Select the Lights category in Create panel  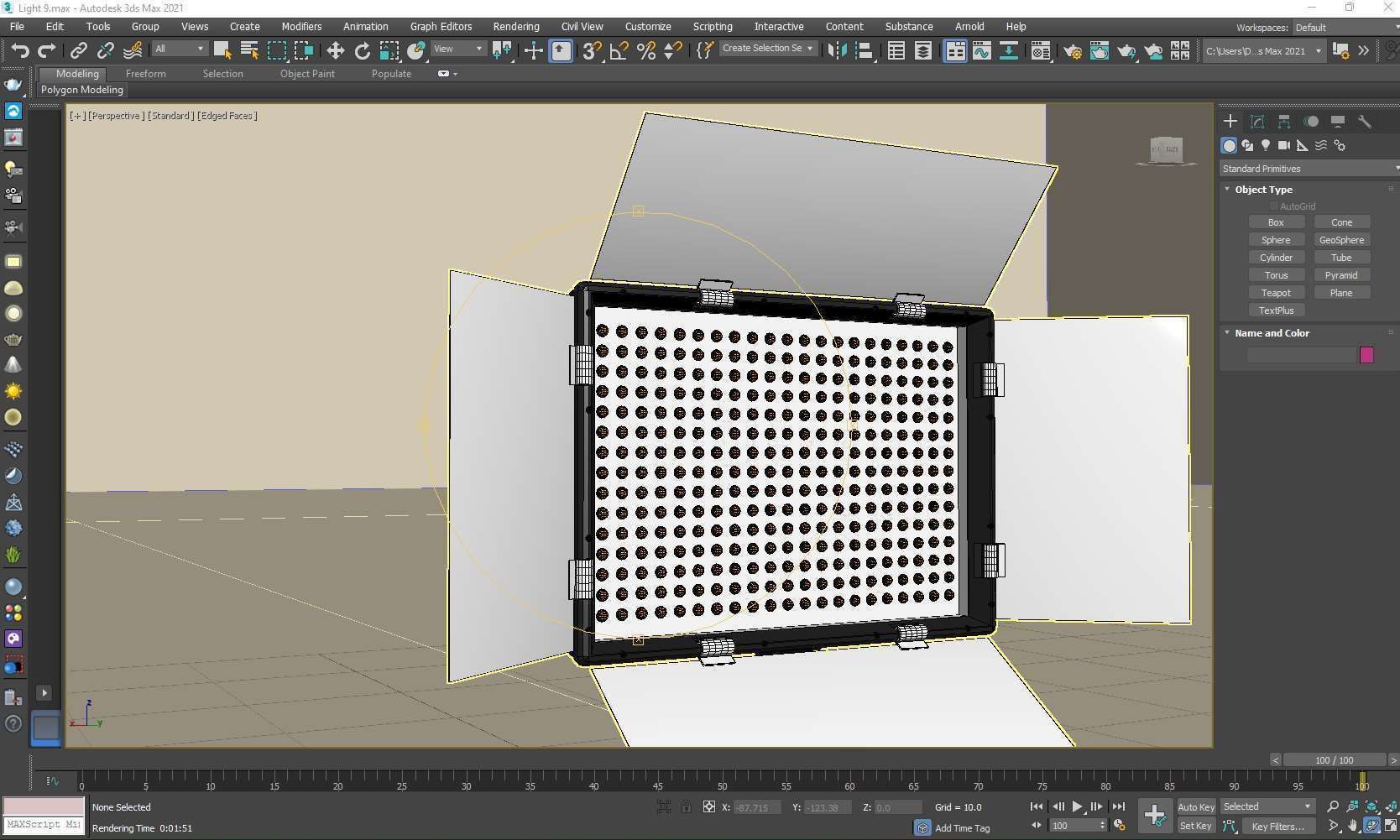(x=1266, y=145)
